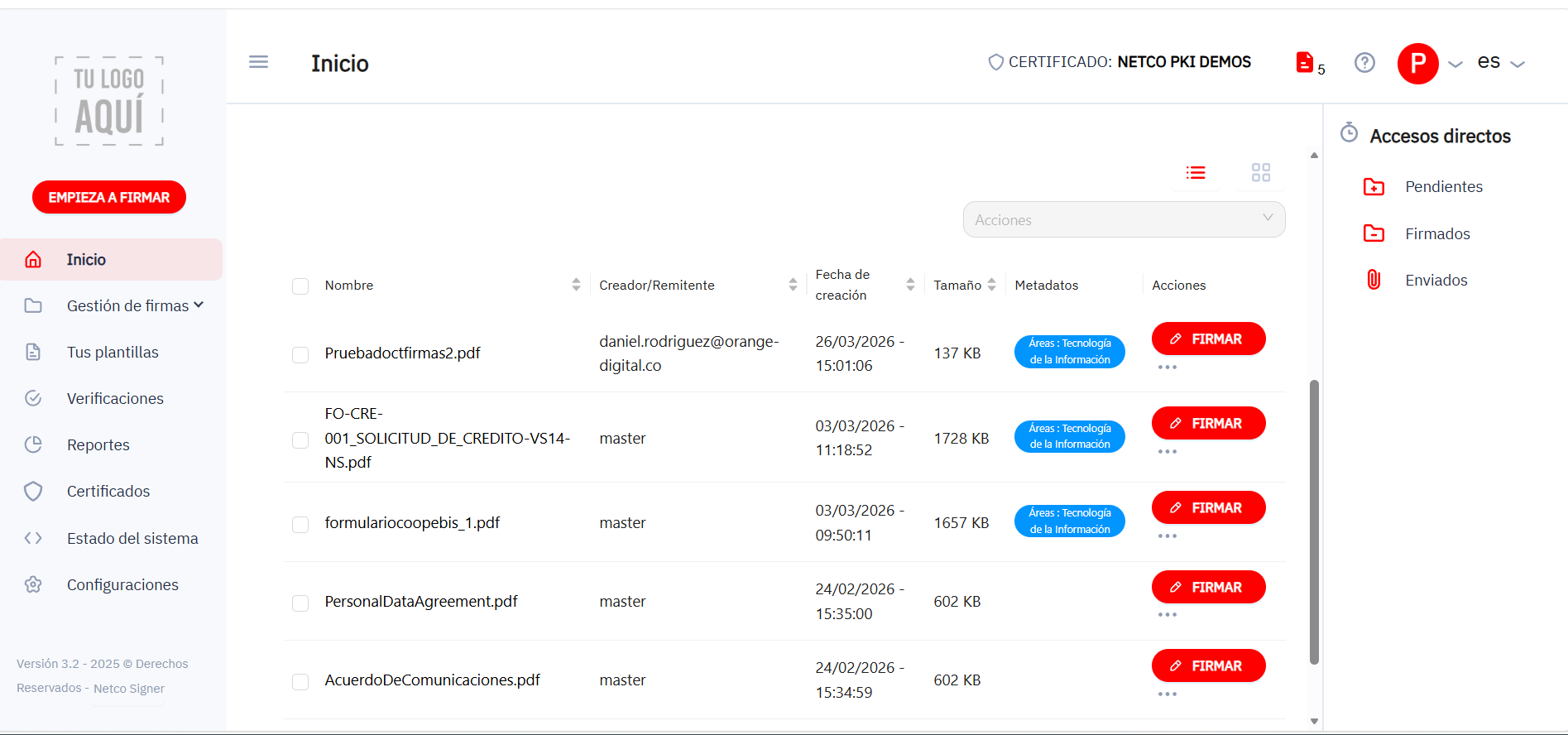
Task: Click the Pendientes folder icon
Action: tap(1374, 186)
